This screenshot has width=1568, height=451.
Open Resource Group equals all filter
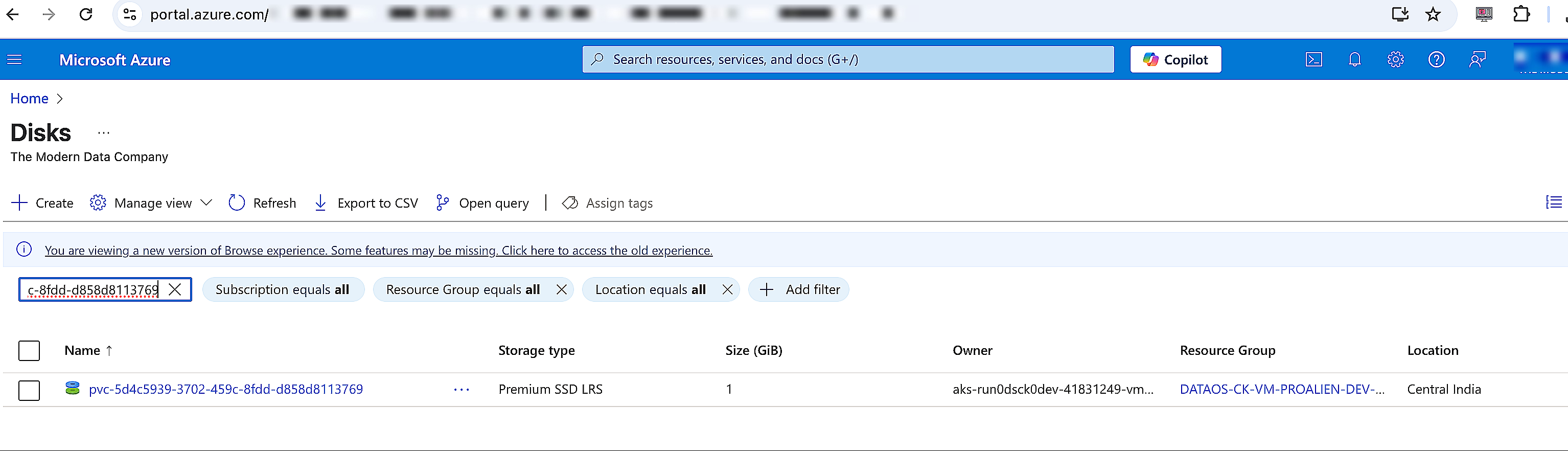(x=463, y=290)
